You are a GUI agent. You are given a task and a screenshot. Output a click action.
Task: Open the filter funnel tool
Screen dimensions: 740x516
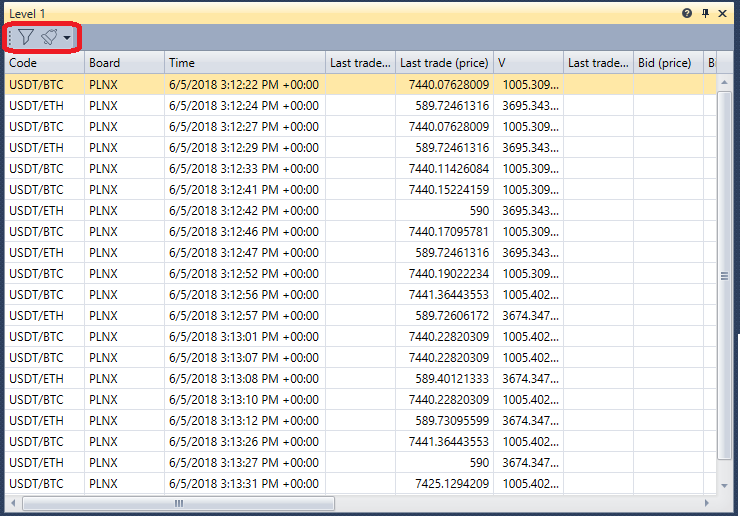(x=26, y=37)
